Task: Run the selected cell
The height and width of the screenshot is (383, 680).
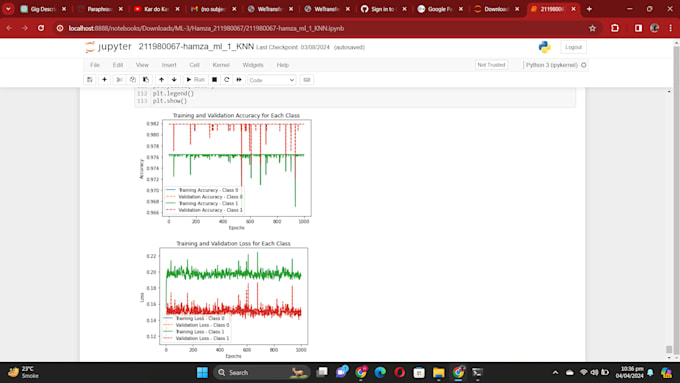Action: coord(195,80)
